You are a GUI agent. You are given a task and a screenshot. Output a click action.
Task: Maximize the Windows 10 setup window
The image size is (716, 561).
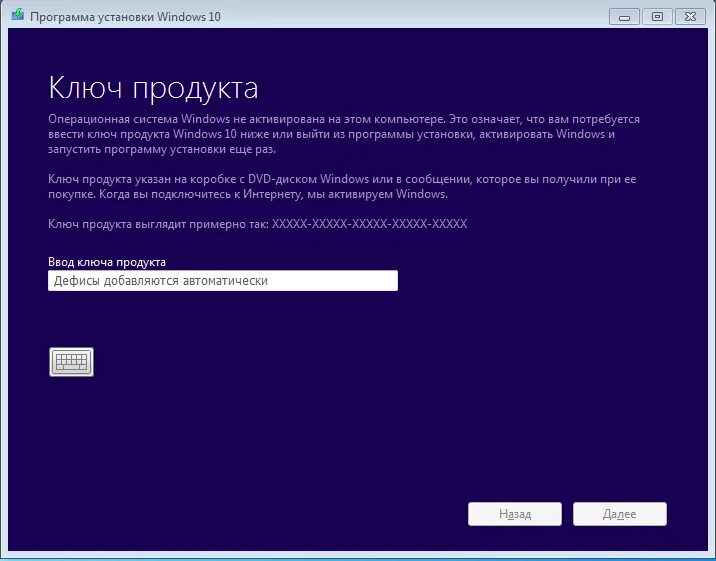(657, 17)
